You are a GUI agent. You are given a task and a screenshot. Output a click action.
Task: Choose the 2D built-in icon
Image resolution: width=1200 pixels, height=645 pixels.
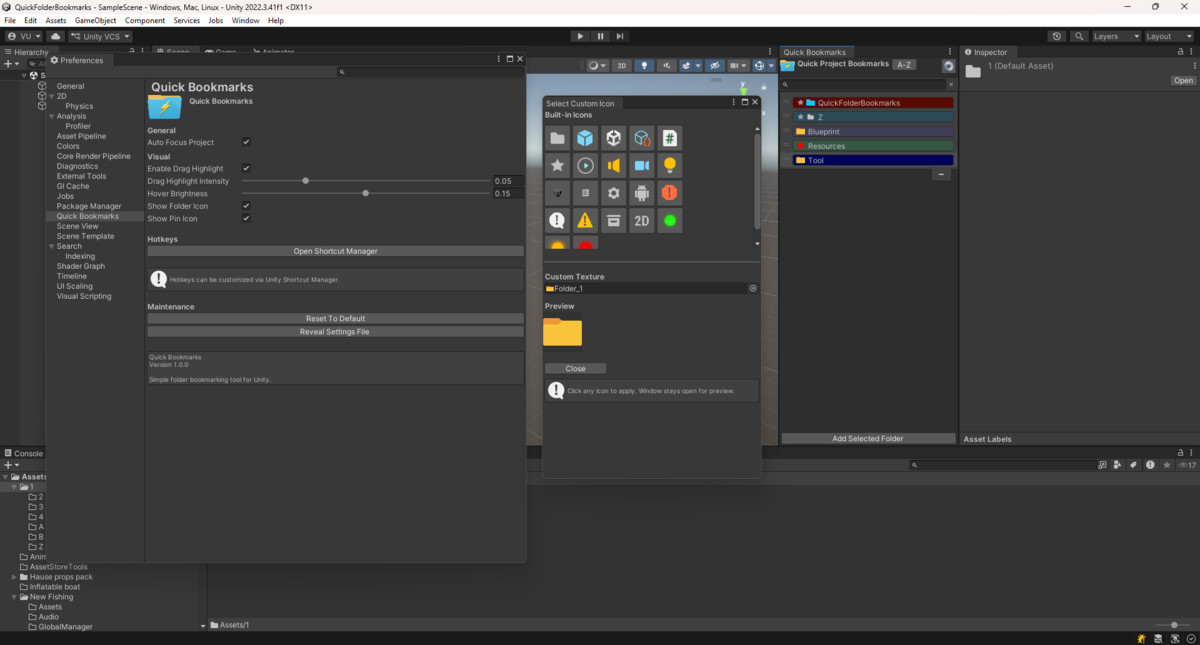(x=642, y=221)
